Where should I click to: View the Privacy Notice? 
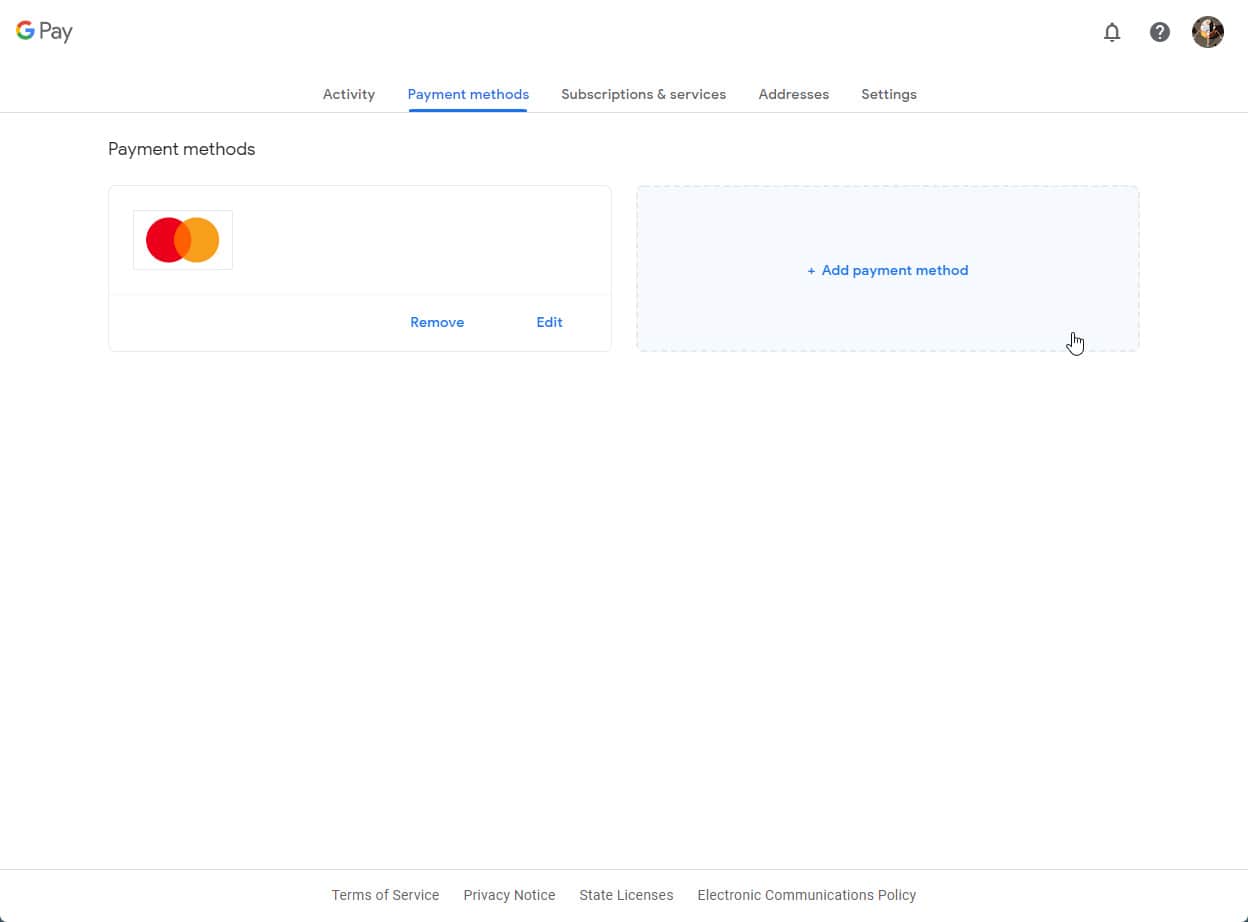pos(509,895)
